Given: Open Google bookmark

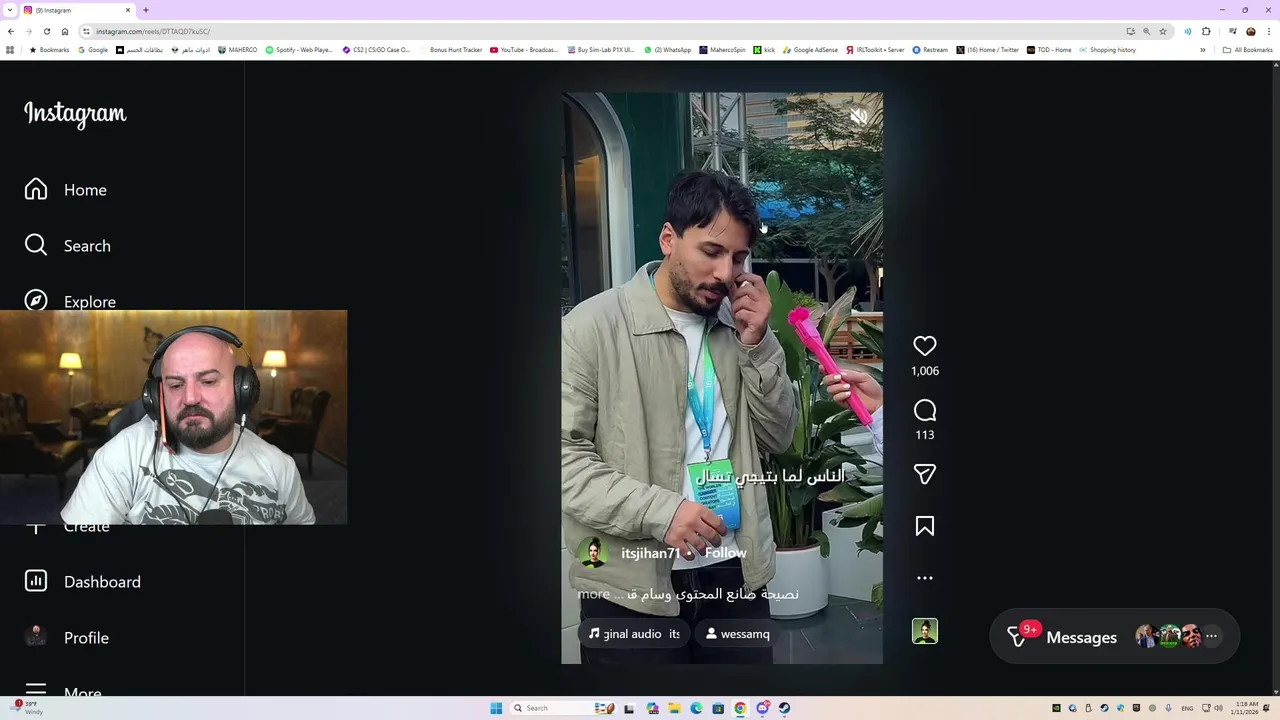Looking at the screenshot, I should point(93,50).
